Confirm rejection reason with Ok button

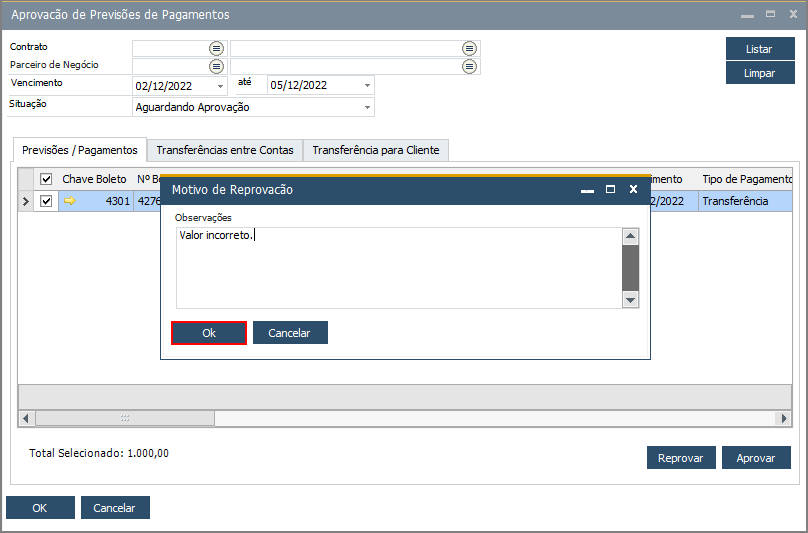[x=209, y=333]
